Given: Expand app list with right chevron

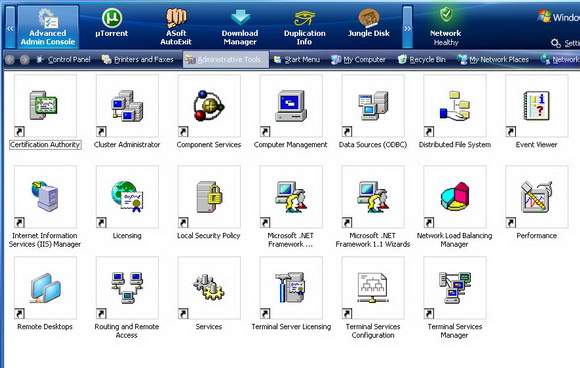Looking at the screenshot, I should point(407,27).
